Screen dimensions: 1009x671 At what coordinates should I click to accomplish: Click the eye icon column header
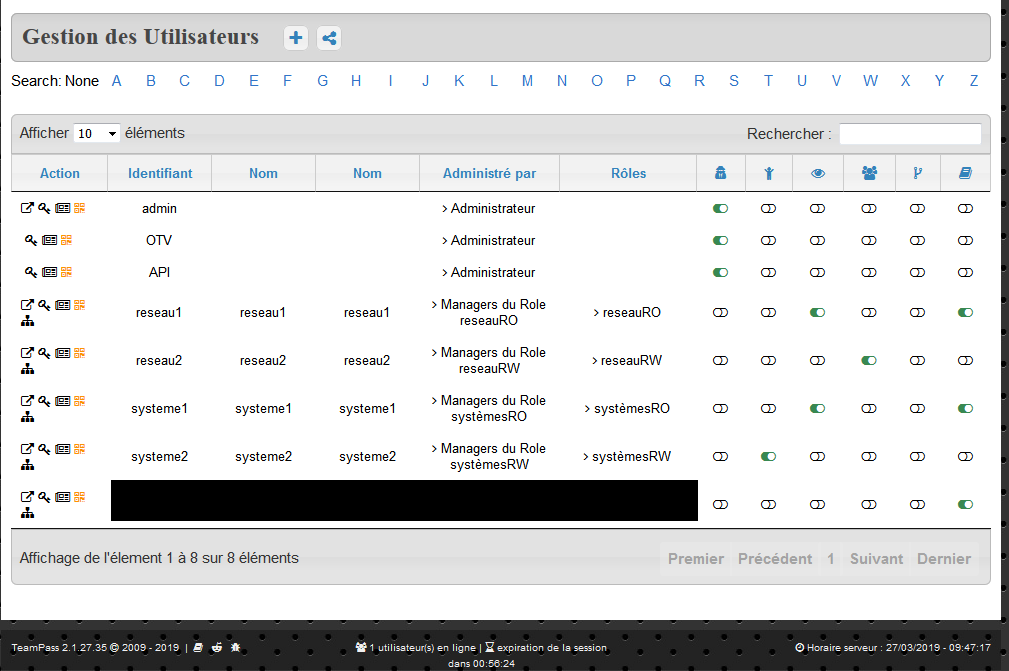[817, 172]
